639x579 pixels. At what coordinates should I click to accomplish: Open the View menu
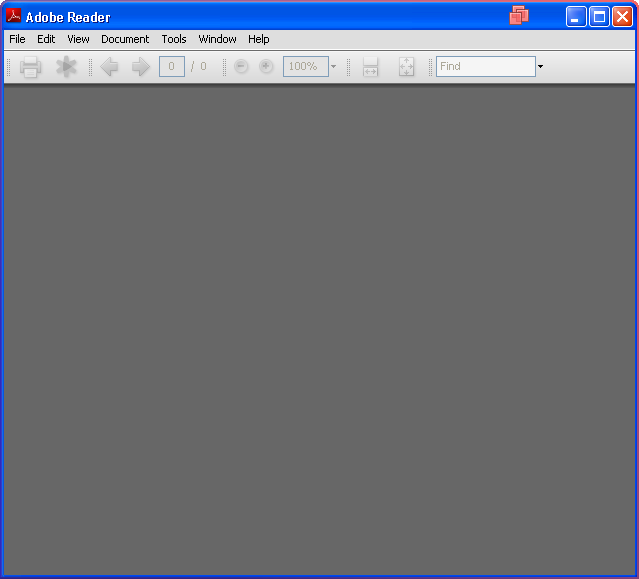click(78, 39)
